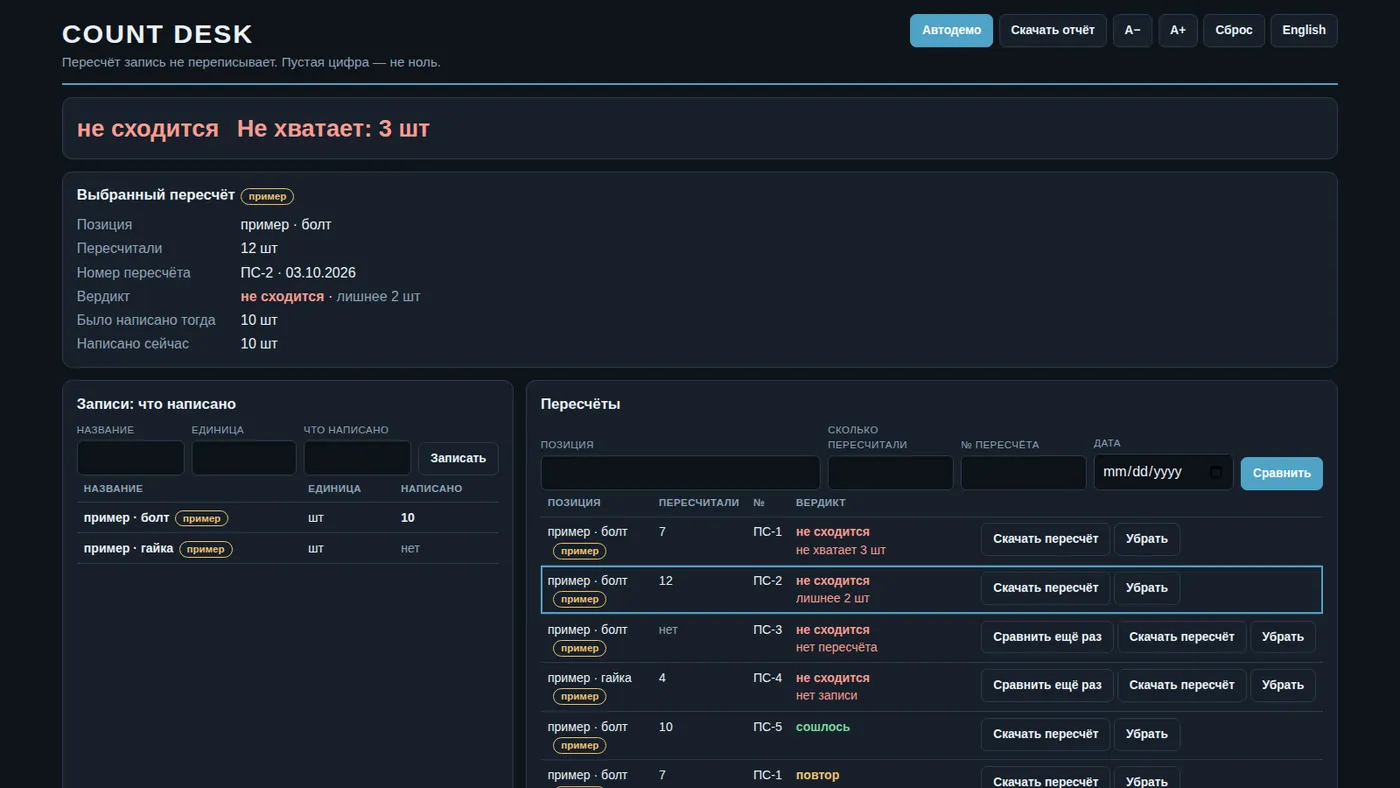Click the COUNT DESK title
The height and width of the screenshot is (788, 1400).
click(157, 34)
